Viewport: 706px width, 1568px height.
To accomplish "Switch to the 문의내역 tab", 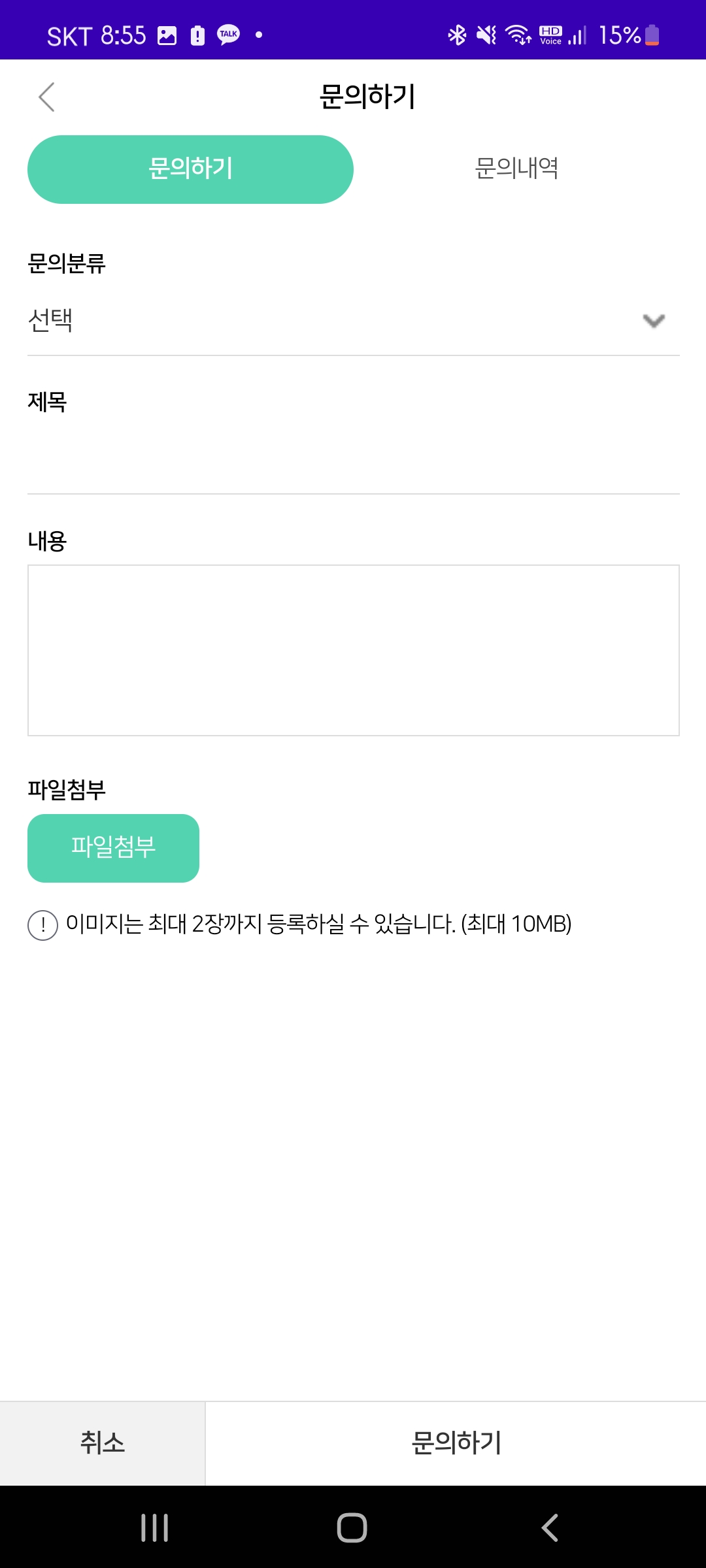I will (516, 169).
